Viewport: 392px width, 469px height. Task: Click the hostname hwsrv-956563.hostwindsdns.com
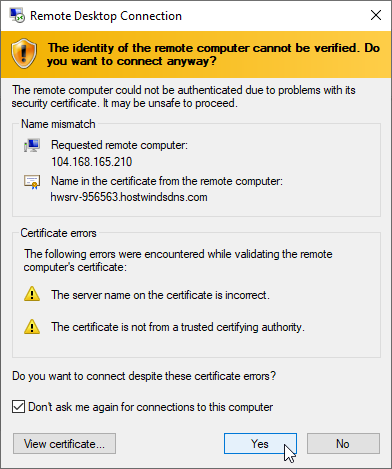pos(129,197)
